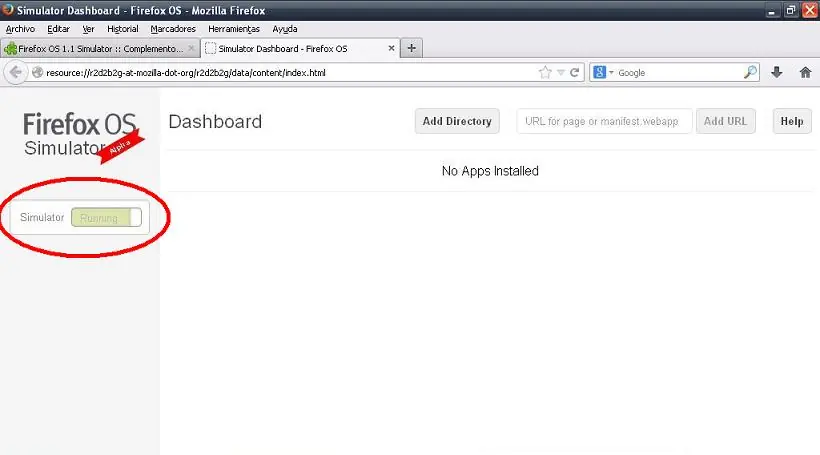Screen dimensions: 820x455
Task: Go to the Firefox home page icon
Action: click(805, 72)
